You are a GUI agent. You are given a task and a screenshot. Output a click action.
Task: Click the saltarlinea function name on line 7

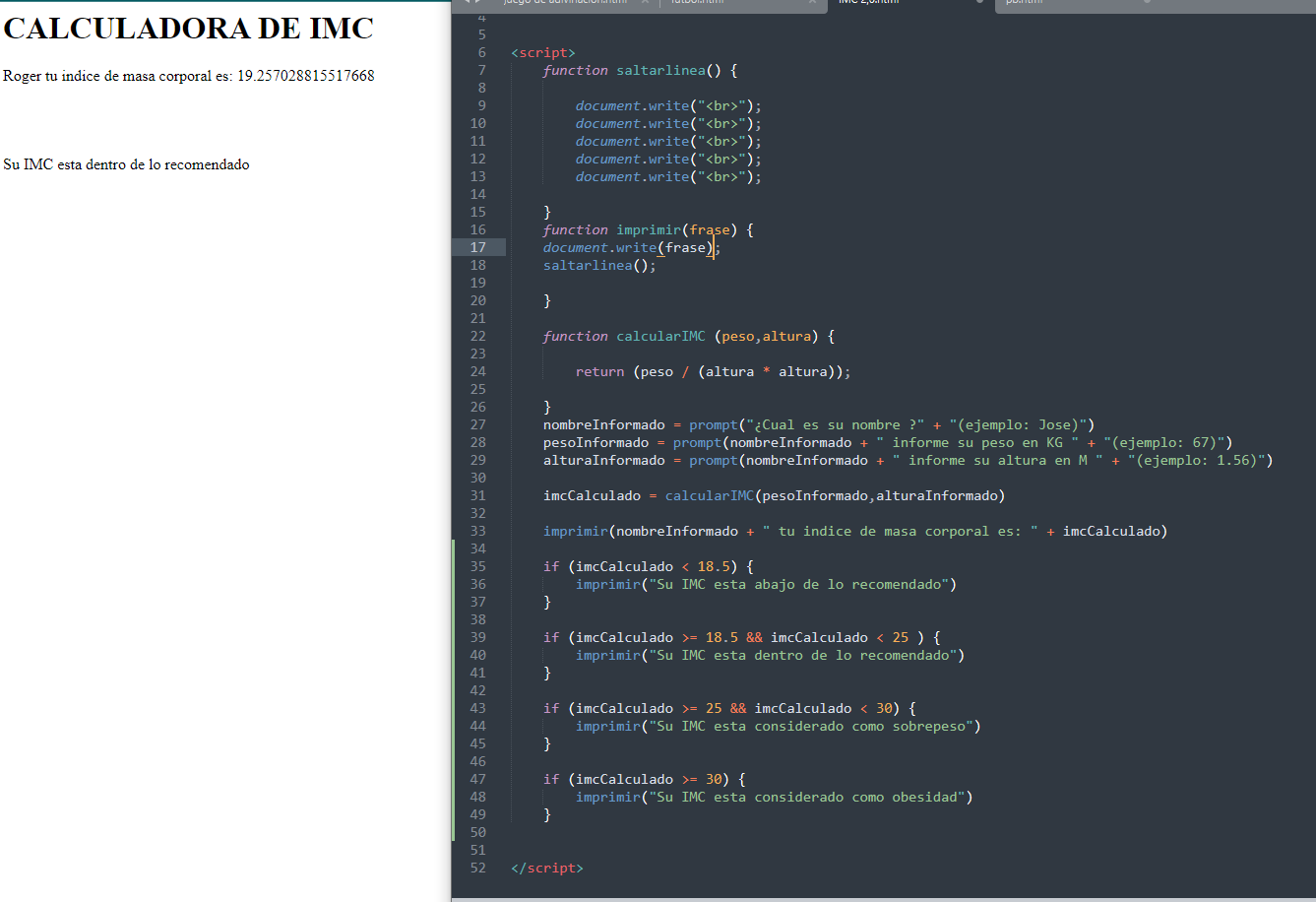661,70
